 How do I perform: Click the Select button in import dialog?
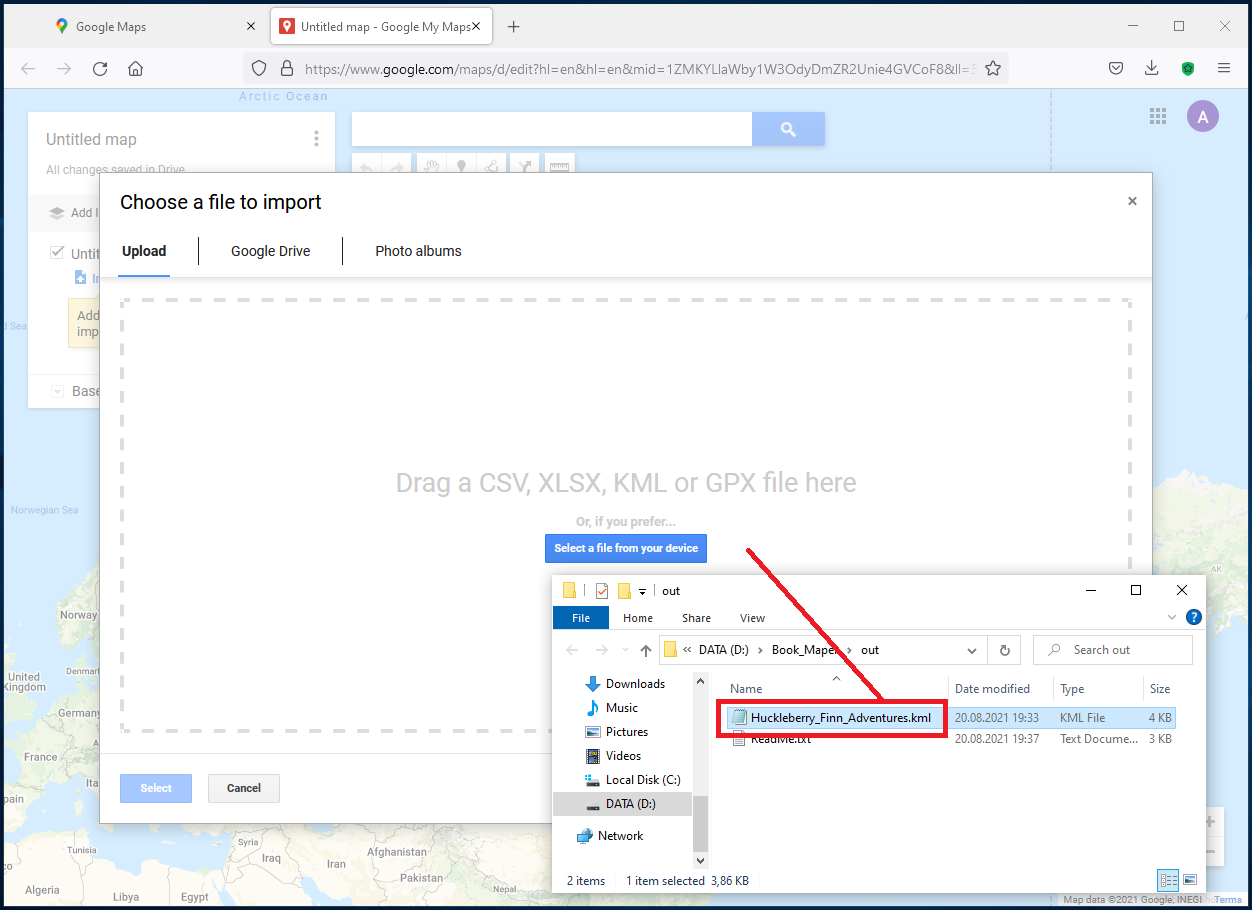(156, 788)
